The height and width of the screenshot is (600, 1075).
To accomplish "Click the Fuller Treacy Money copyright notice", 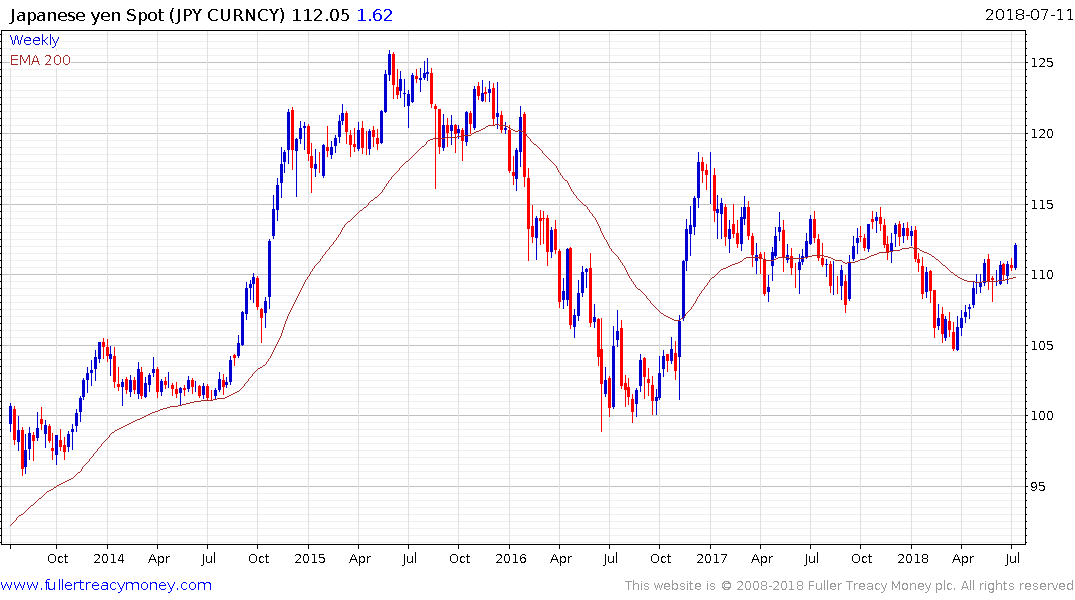I will click(x=849, y=586).
